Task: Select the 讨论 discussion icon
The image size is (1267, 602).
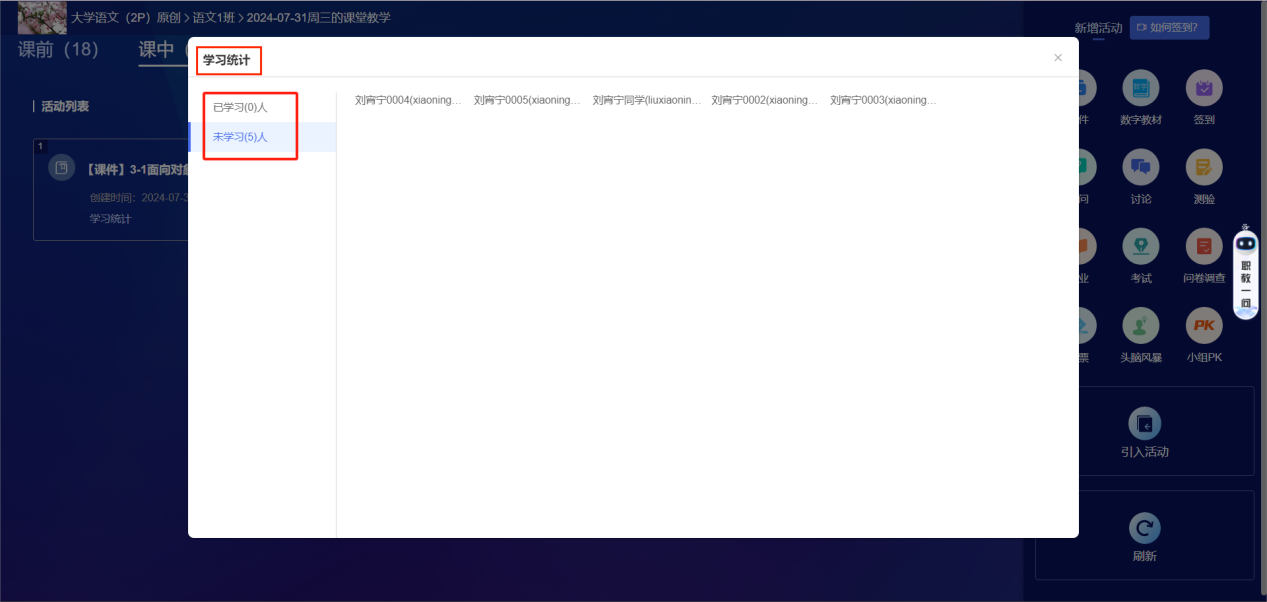Action: [x=1140, y=168]
